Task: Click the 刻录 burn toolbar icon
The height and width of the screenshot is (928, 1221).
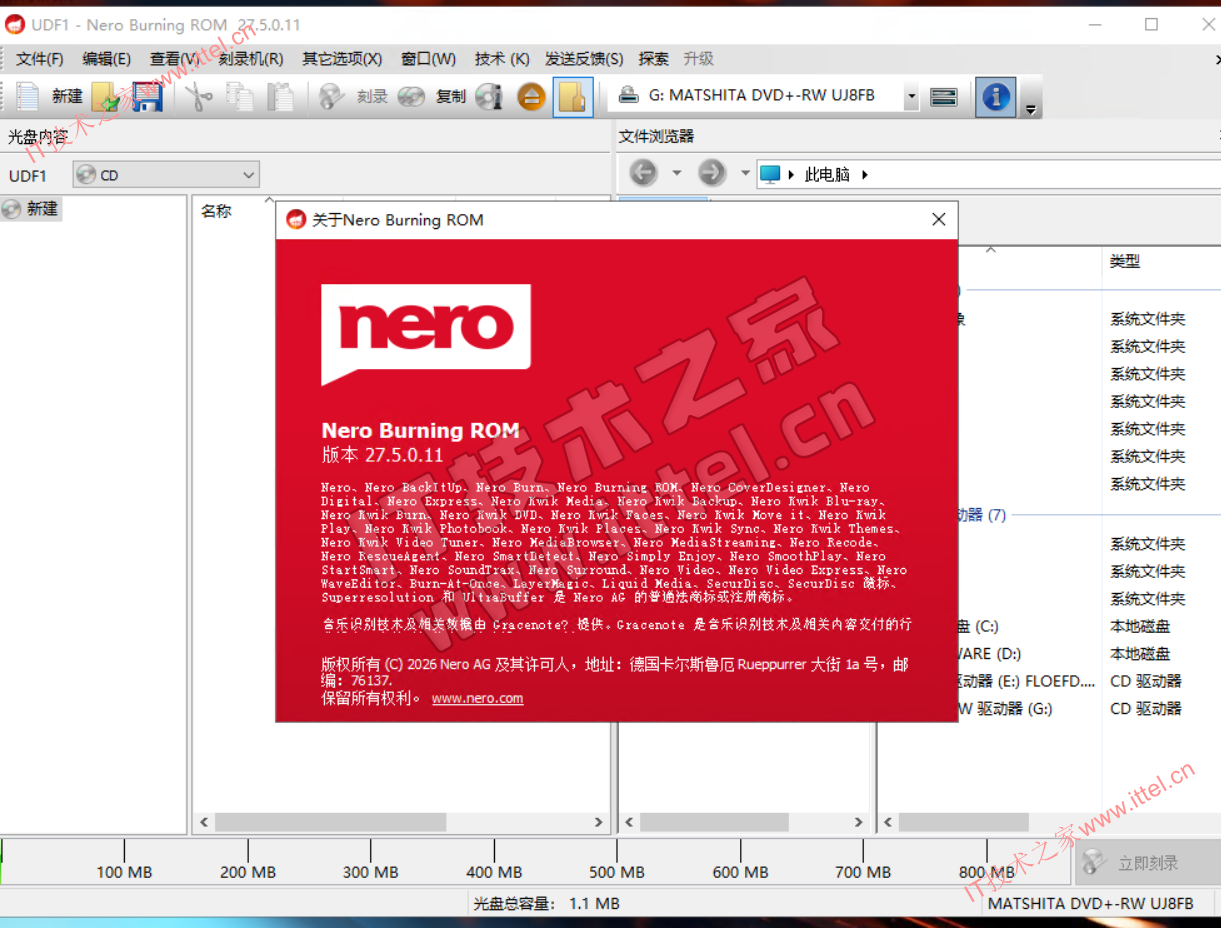Action: click(x=332, y=96)
